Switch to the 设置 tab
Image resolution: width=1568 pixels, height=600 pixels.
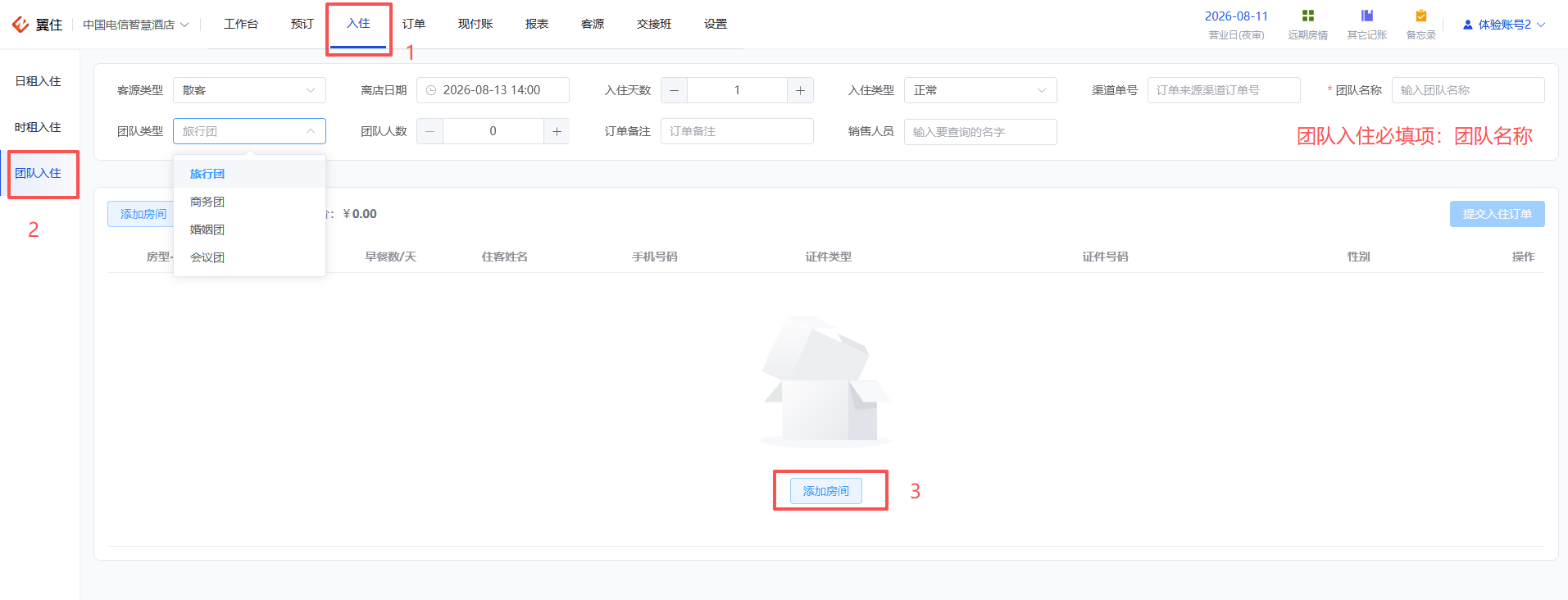(x=716, y=24)
